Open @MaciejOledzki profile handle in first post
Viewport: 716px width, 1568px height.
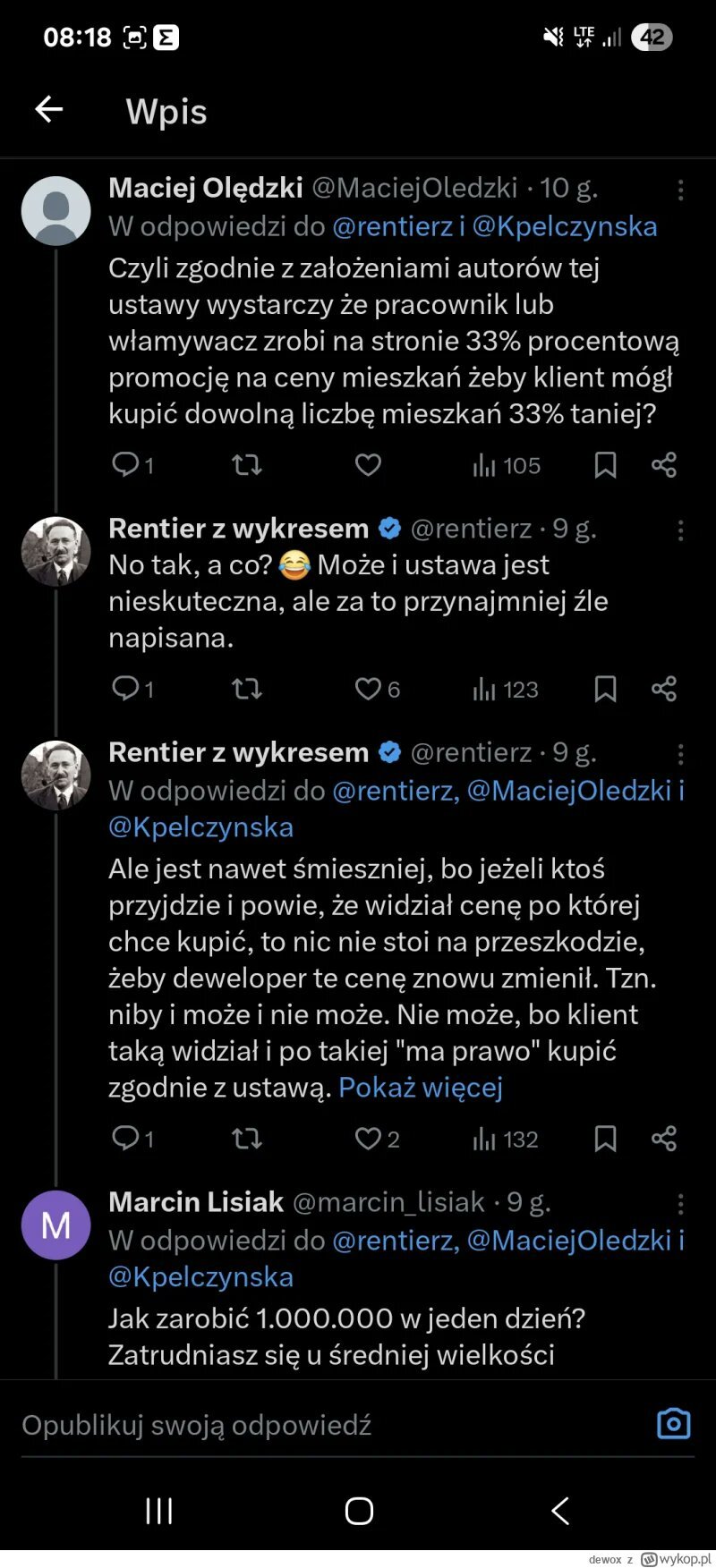(x=414, y=188)
